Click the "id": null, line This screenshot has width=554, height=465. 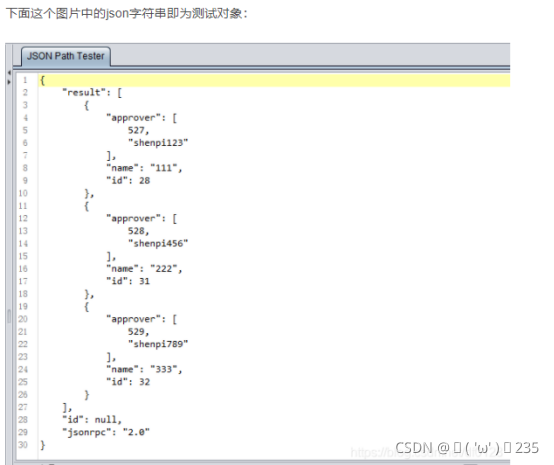(92, 420)
